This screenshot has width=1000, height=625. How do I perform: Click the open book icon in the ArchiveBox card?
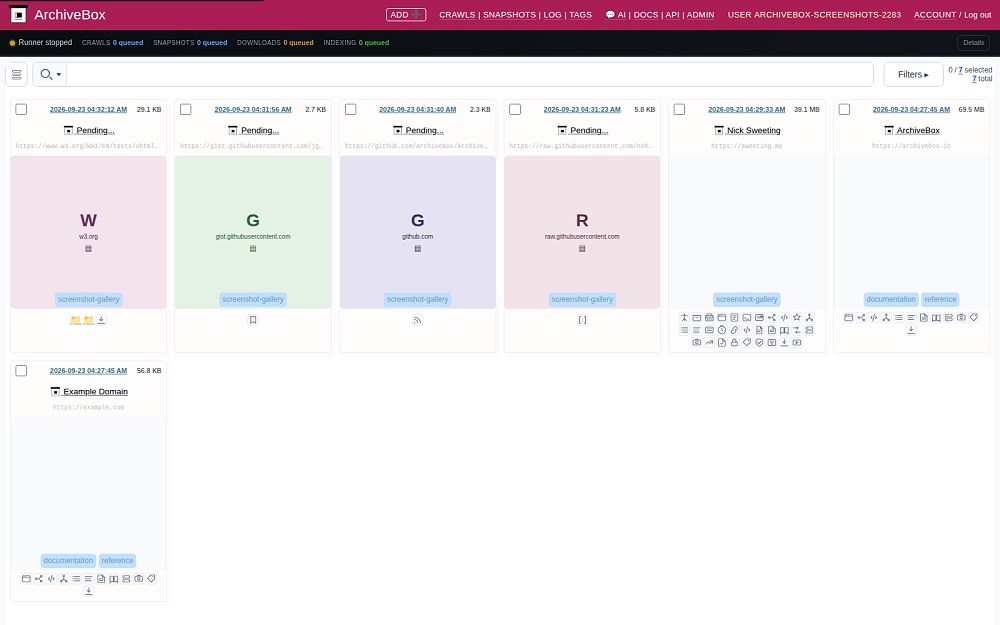pos(936,318)
